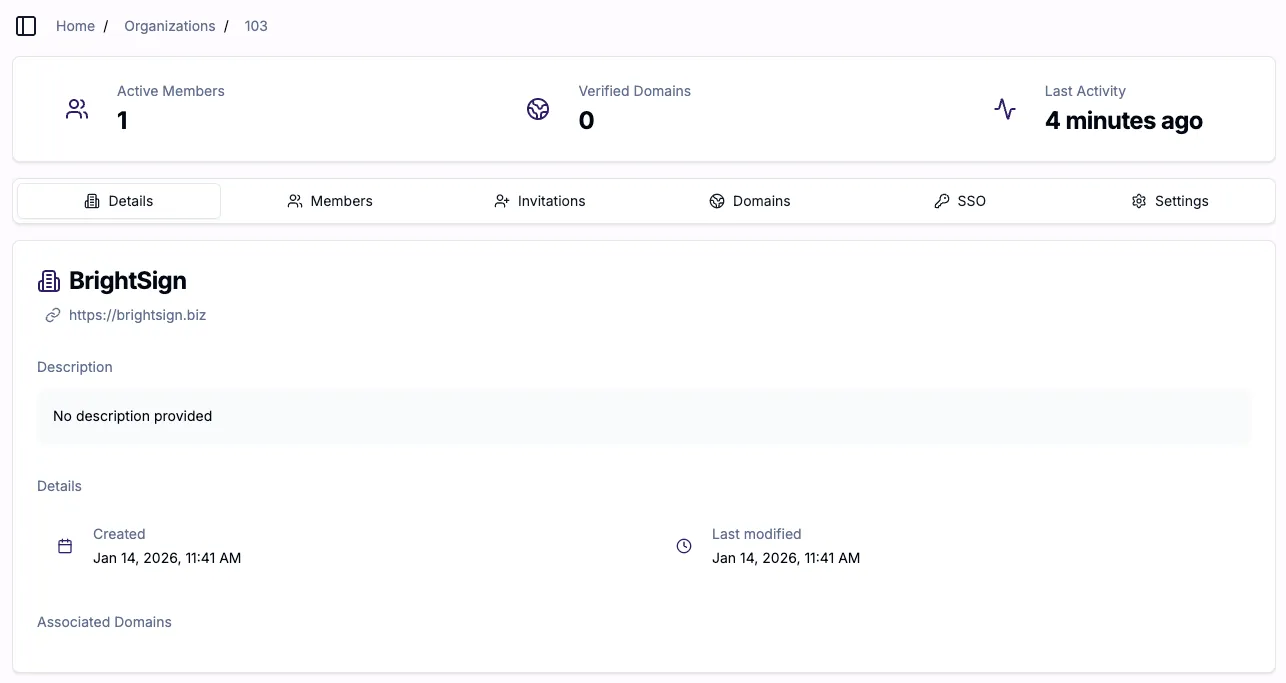Go to Organizations breadcrumb
1286x683 pixels.
(x=170, y=26)
